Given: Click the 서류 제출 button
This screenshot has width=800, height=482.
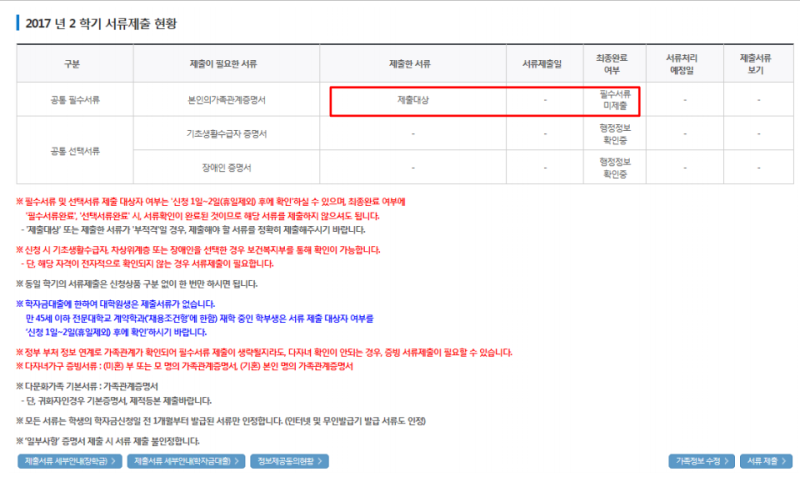Looking at the screenshot, I should 766,461.
